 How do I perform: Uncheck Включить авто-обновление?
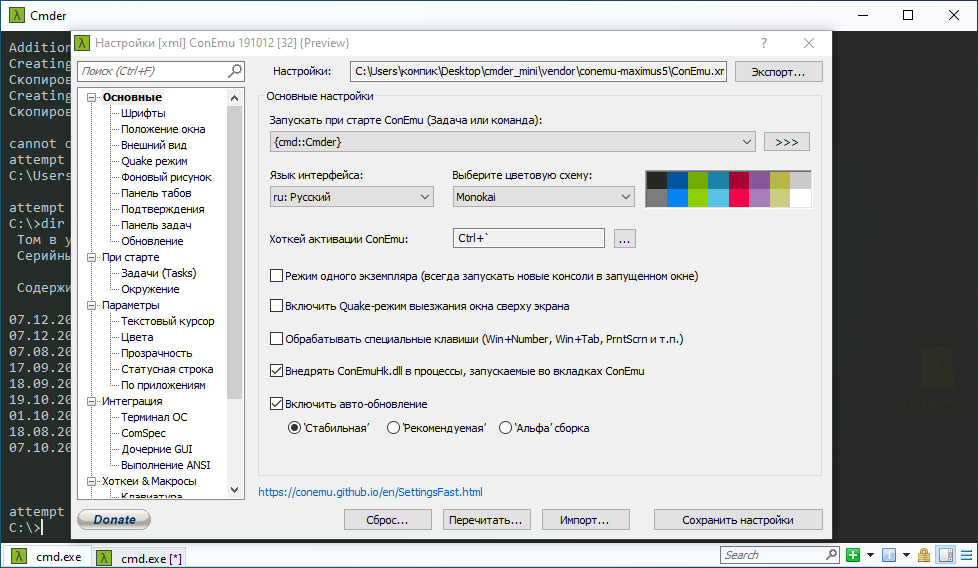[277, 404]
